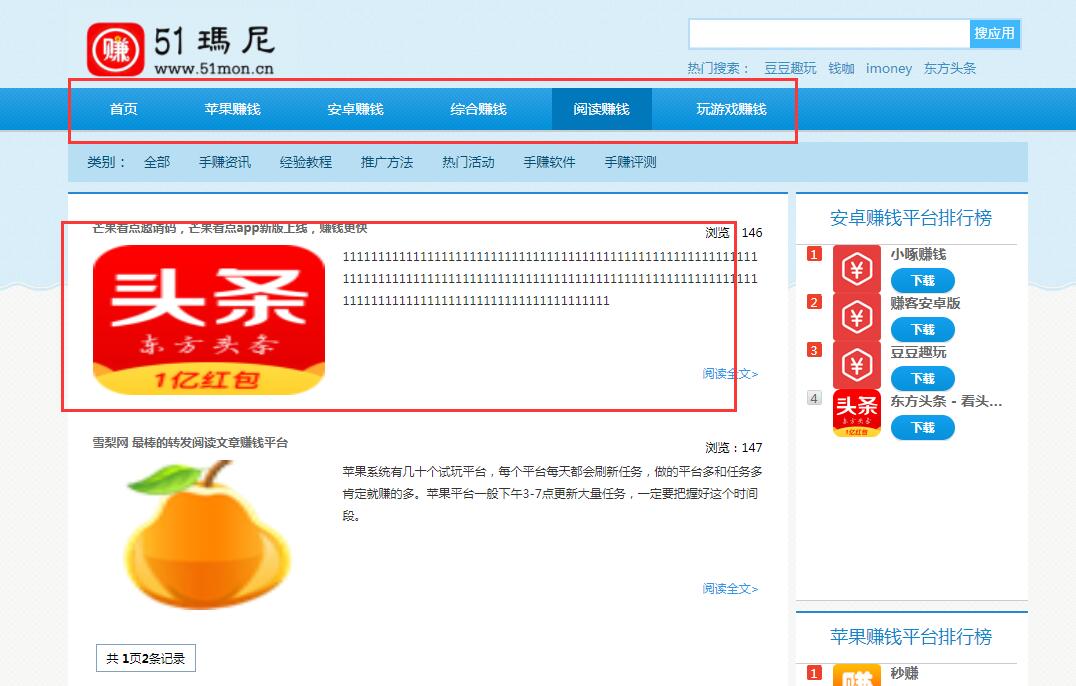1076x686 pixels.
Task: Download 赚客安卓版 with 下载 button
Action: pyautogui.click(x=923, y=329)
